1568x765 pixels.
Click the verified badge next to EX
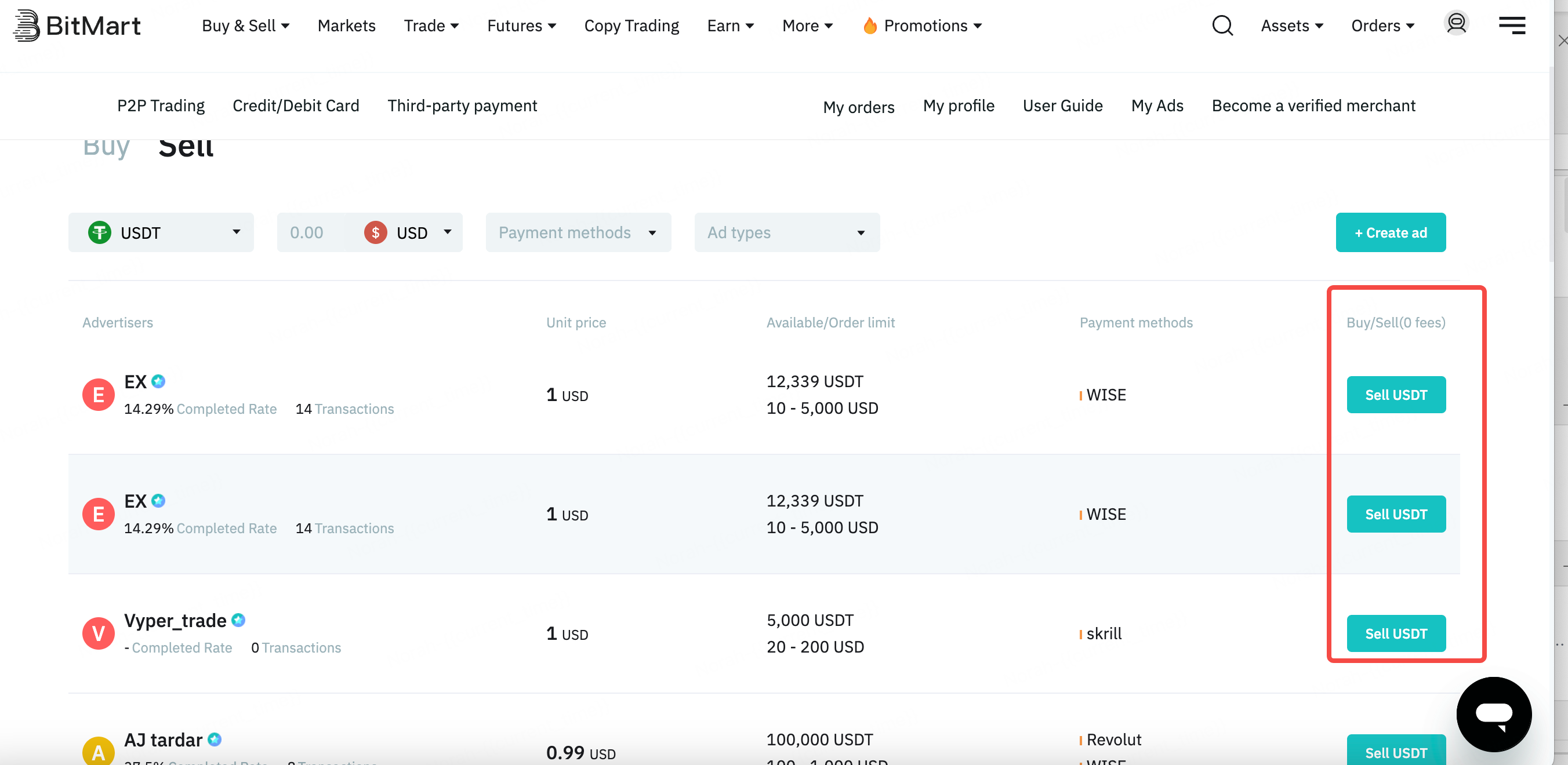(x=159, y=381)
